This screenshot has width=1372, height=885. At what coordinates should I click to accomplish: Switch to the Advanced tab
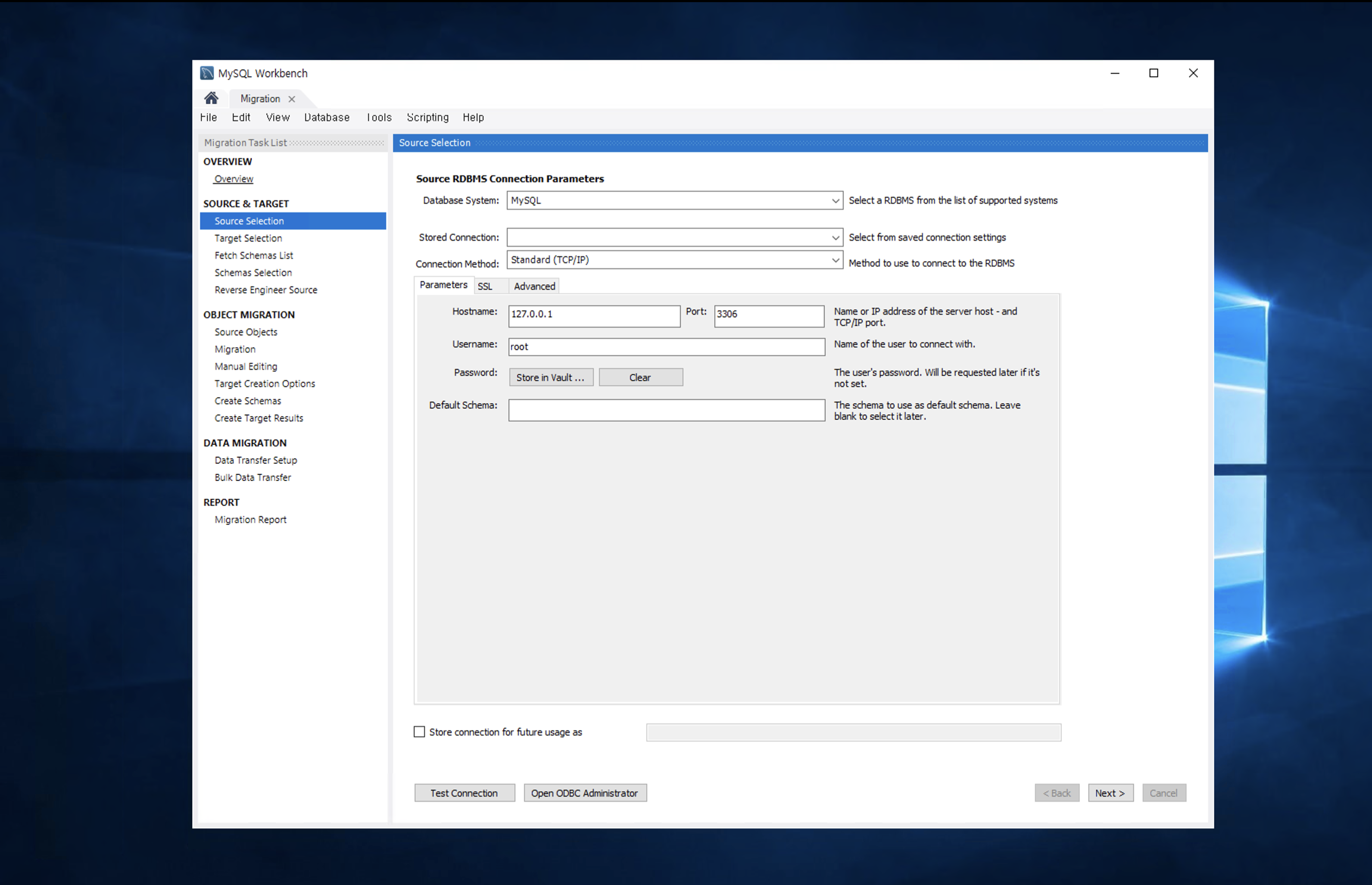(534, 286)
